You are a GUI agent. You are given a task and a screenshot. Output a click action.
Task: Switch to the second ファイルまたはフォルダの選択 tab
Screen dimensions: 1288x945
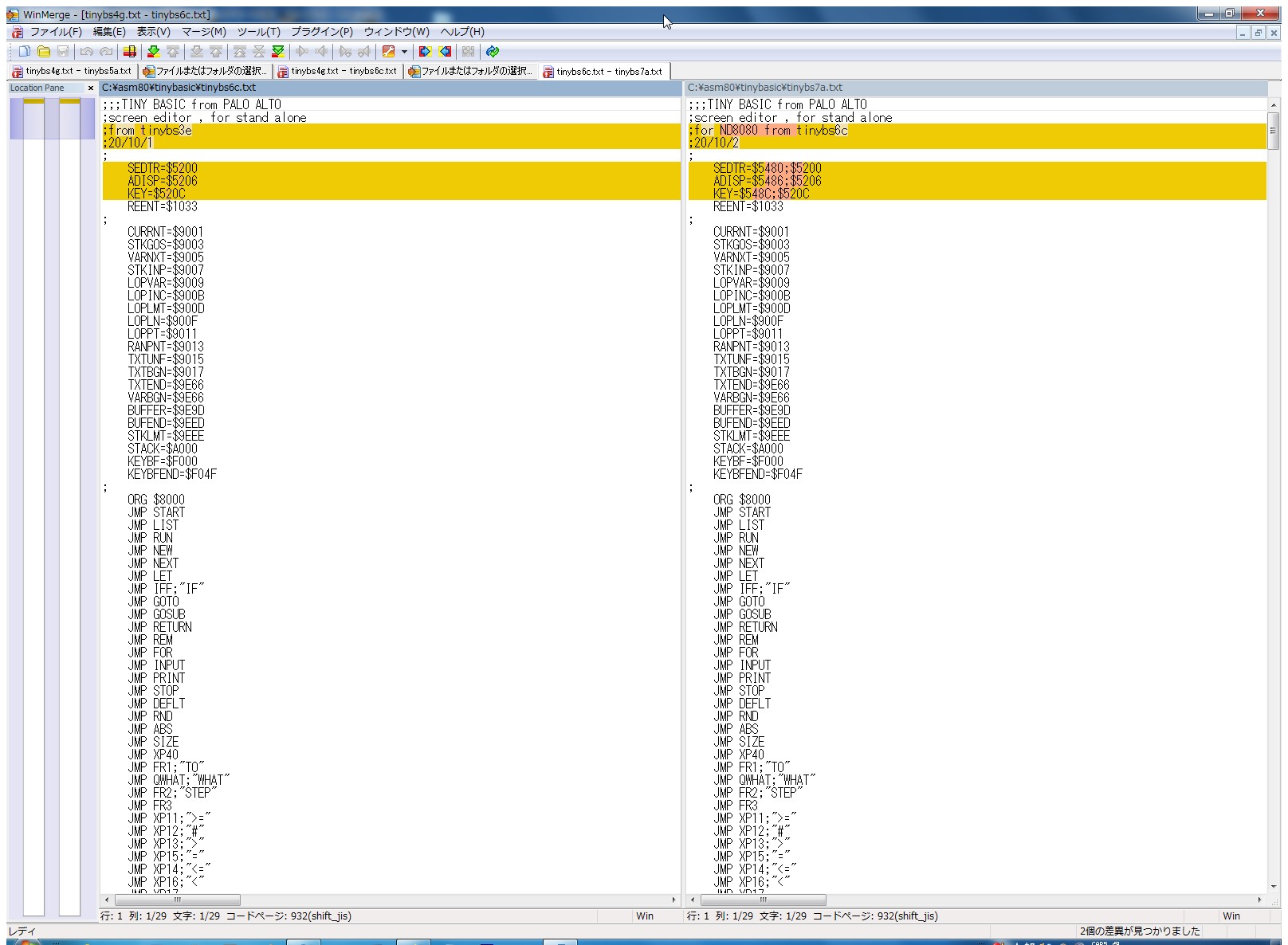tap(470, 71)
